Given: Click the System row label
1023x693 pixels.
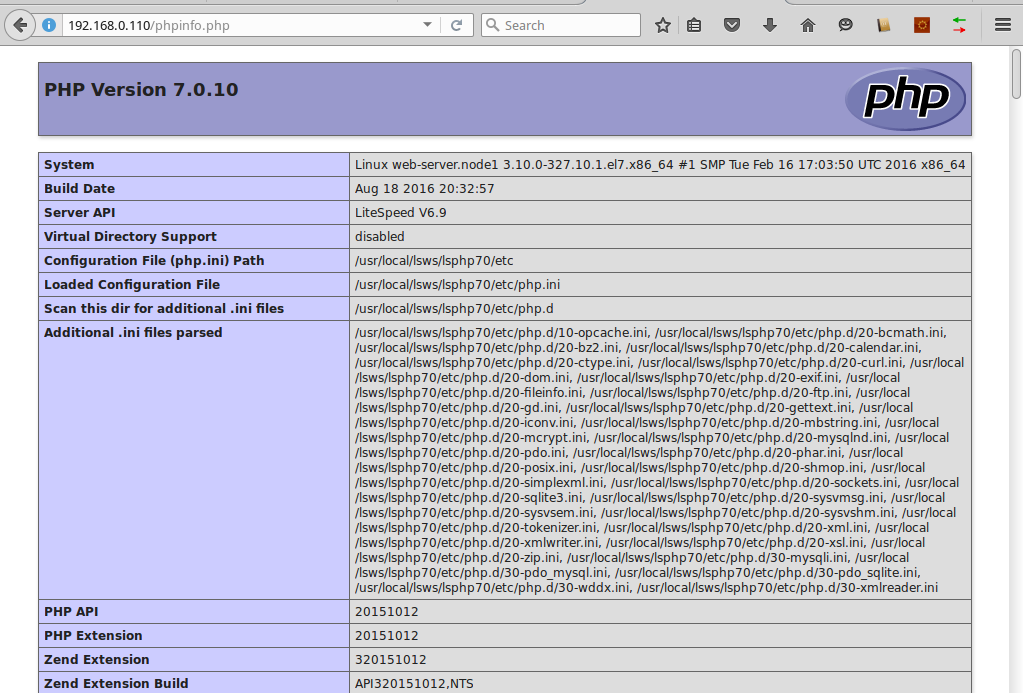Looking at the screenshot, I should 69,164.
